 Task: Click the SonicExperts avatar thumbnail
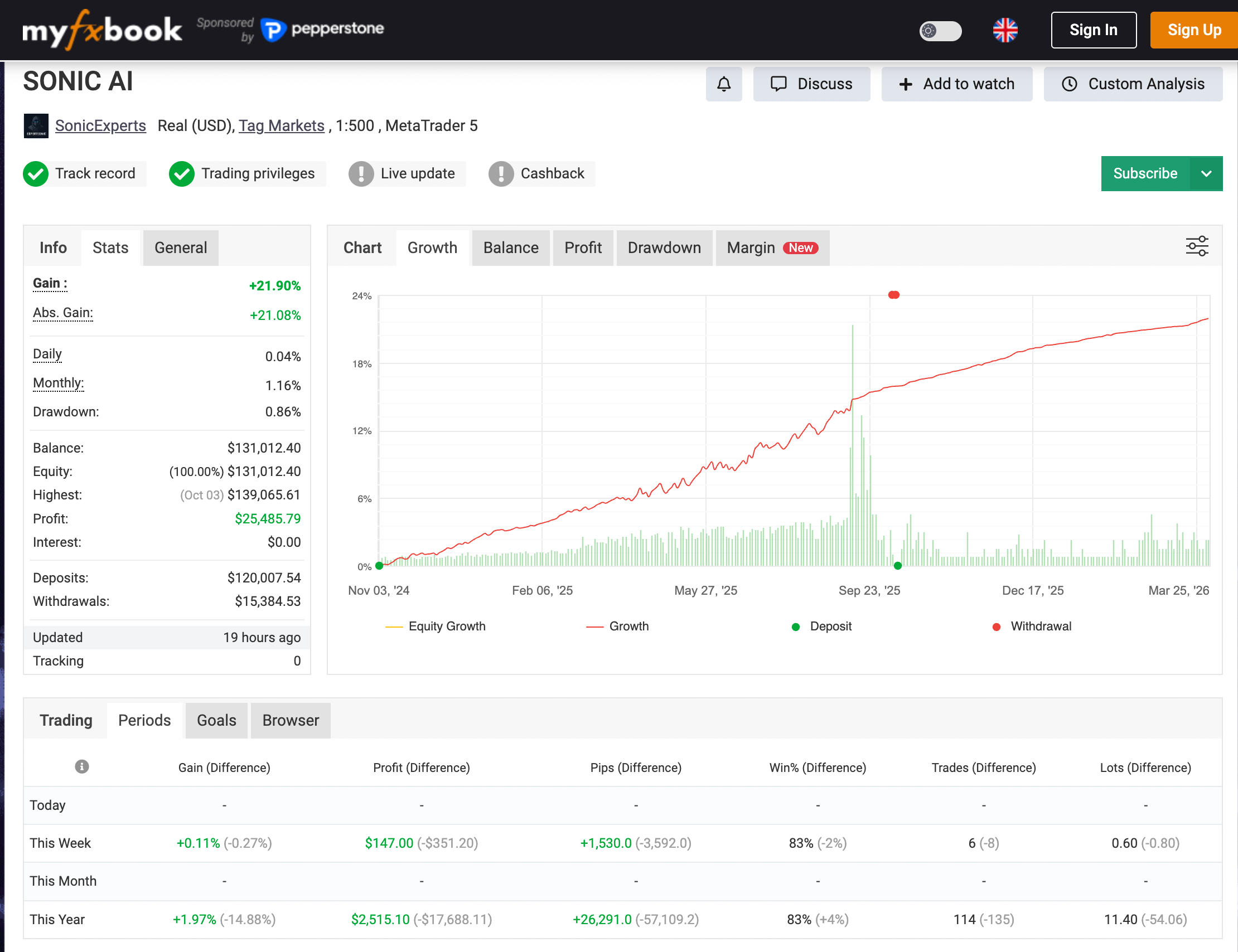point(36,126)
